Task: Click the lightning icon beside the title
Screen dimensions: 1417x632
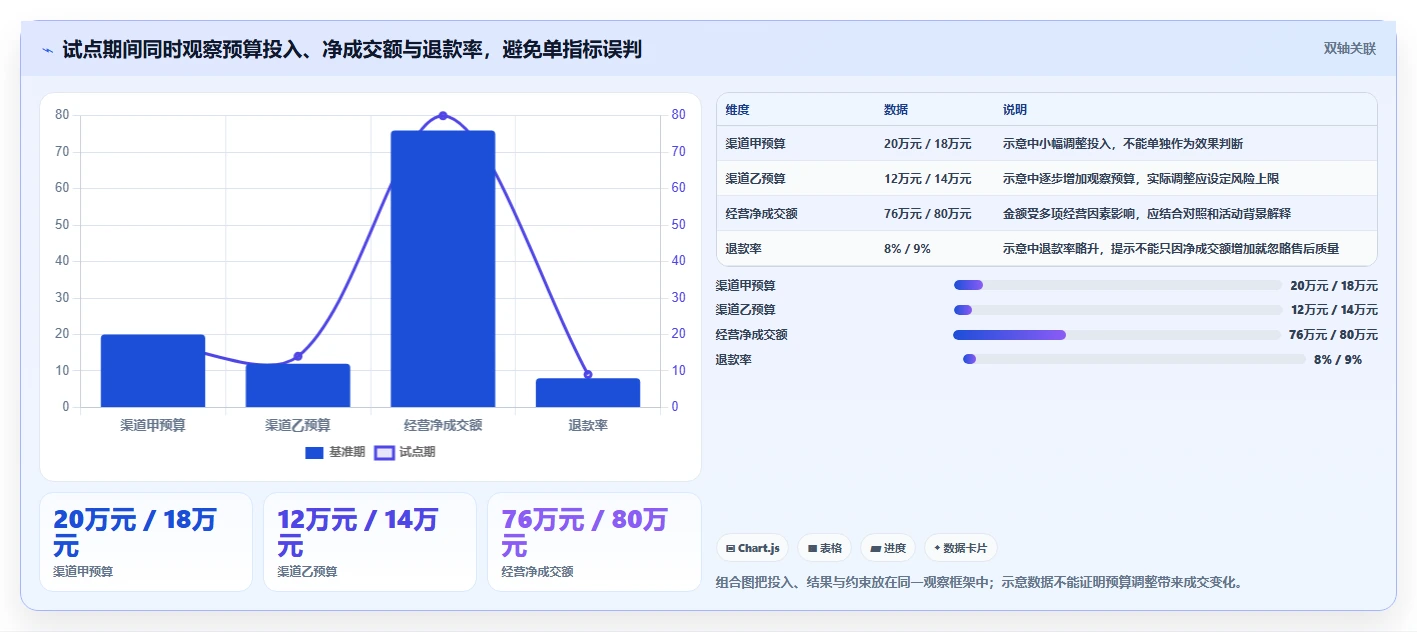Action: 47,50
